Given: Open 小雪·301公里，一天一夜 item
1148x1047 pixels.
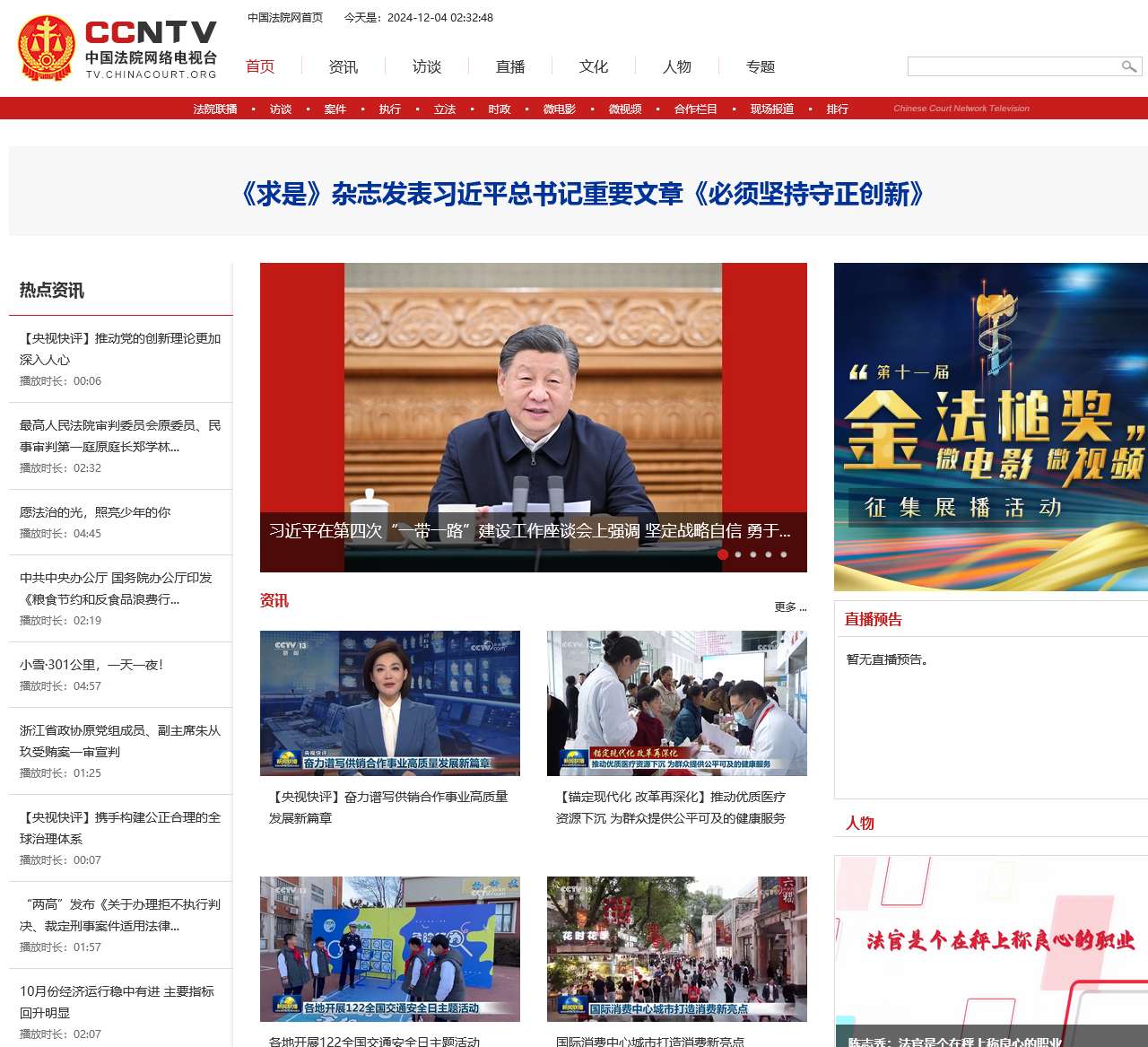Looking at the screenshot, I should [x=91, y=665].
